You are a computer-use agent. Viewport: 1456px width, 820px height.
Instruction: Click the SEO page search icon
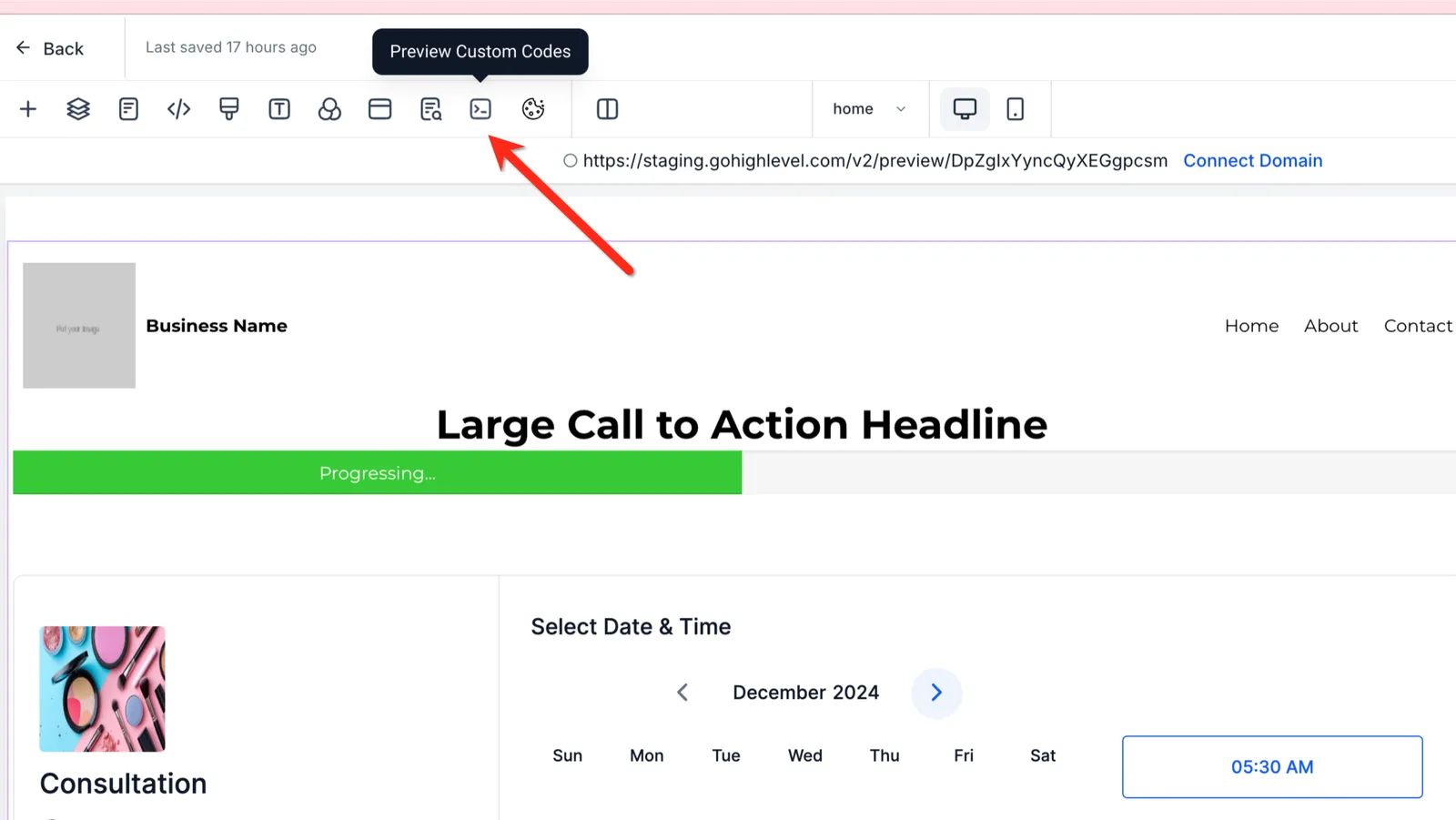(430, 109)
